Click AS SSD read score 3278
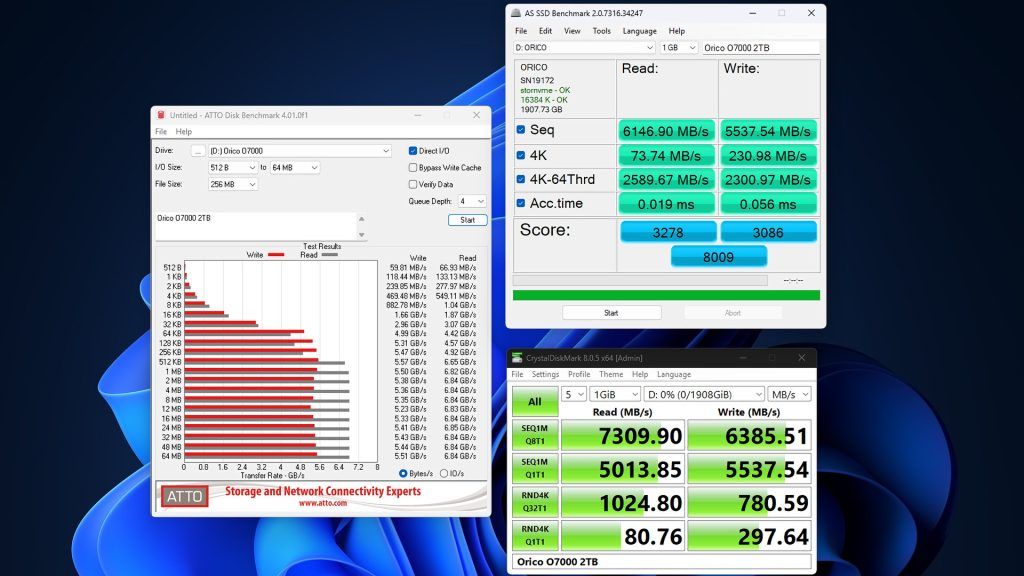 [667, 232]
